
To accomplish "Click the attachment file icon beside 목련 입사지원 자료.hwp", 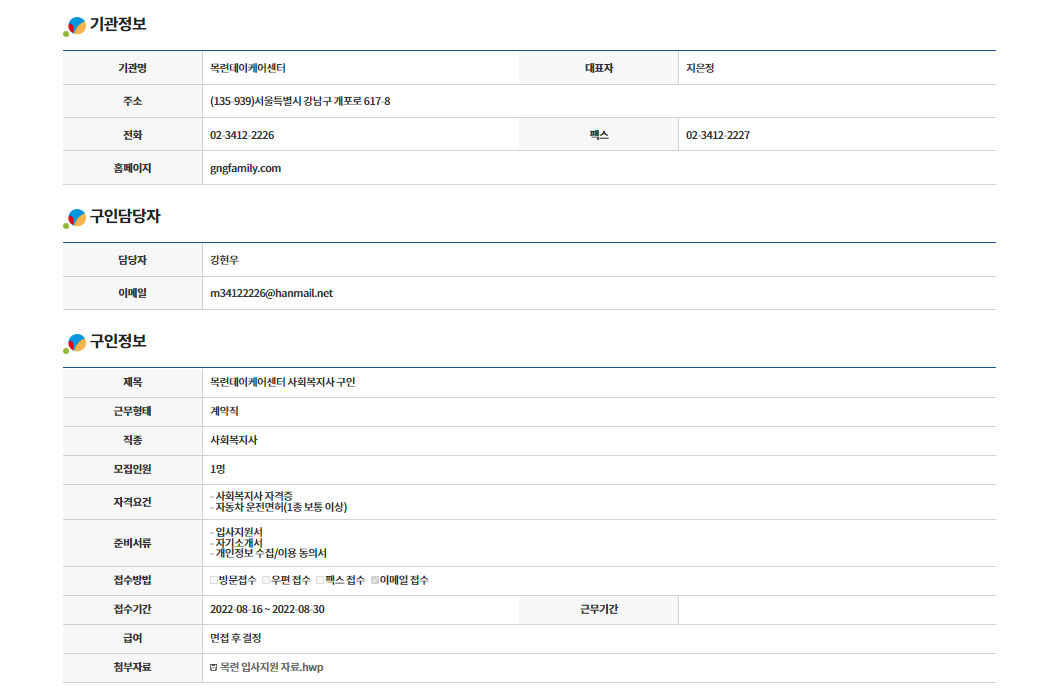I will (213, 667).
